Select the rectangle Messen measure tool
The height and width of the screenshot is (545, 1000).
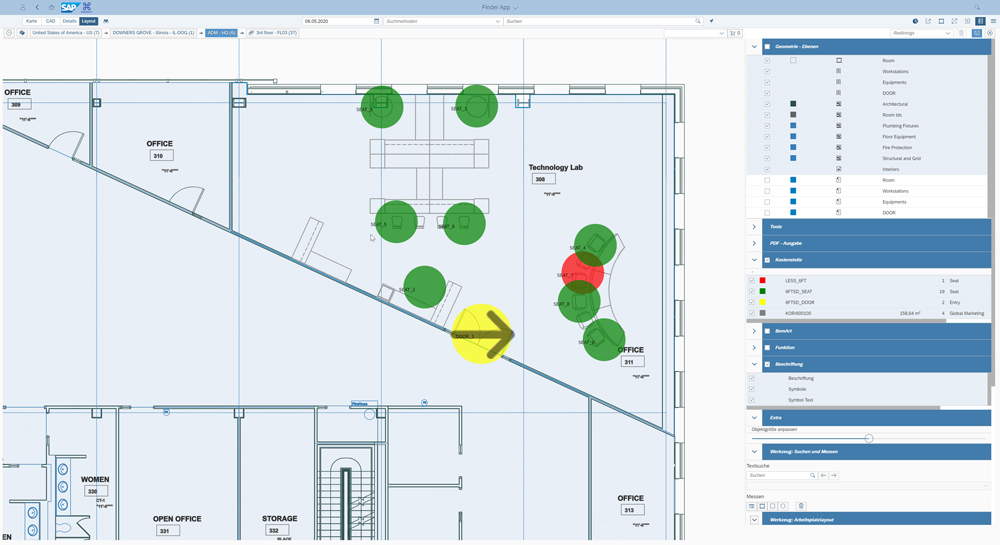click(772, 506)
